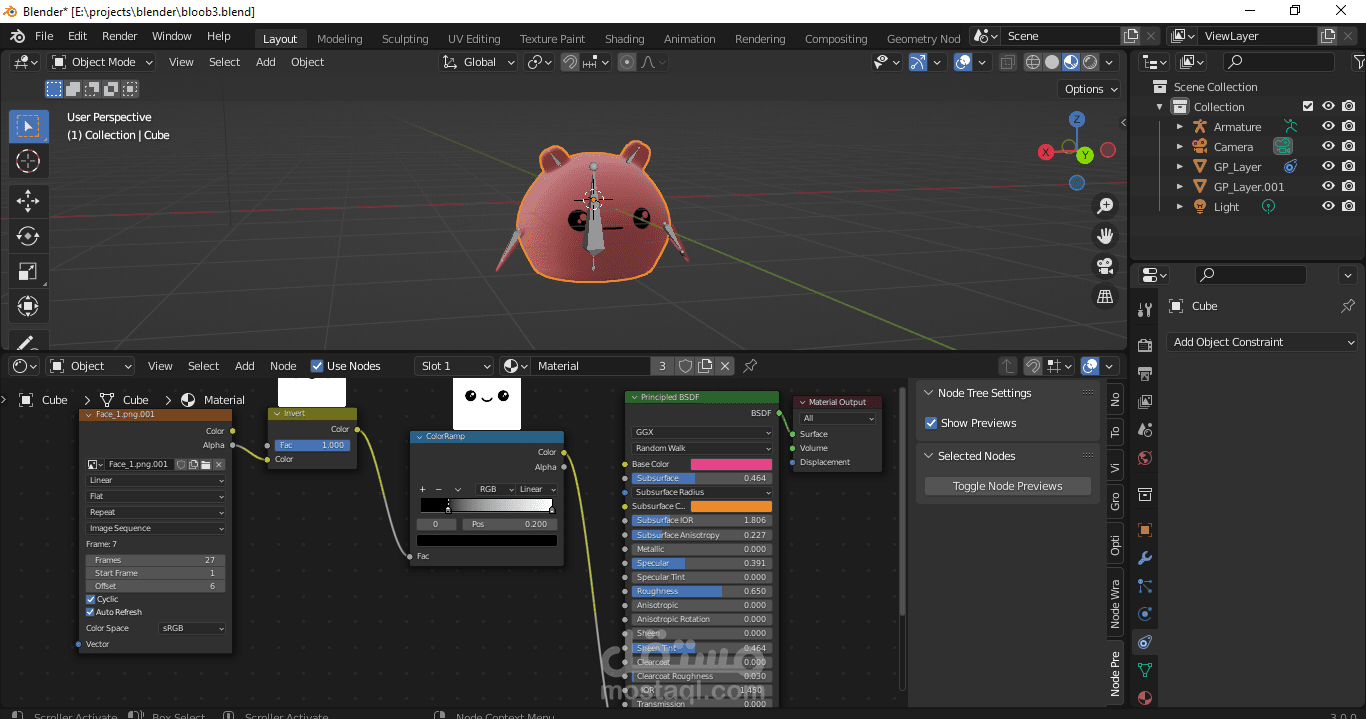The image size is (1366, 719).
Task: Click the Base Color pink swatch
Action: [732, 464]
